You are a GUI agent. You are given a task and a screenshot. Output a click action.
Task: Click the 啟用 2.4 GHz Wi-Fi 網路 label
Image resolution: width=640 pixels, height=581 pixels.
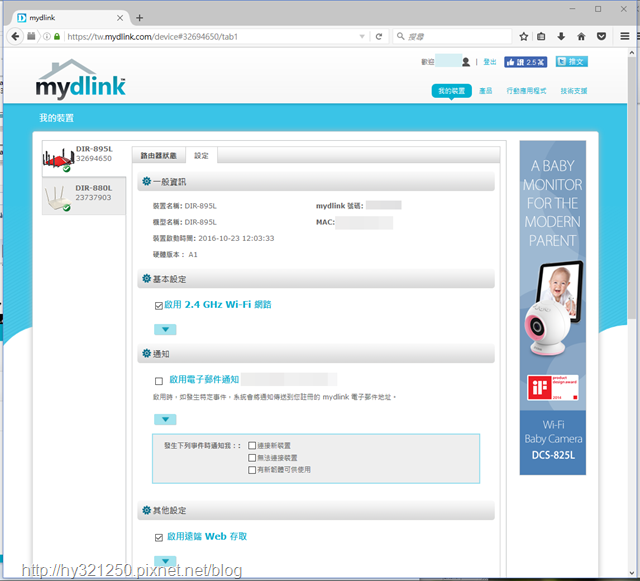click(x=218, y=305)
